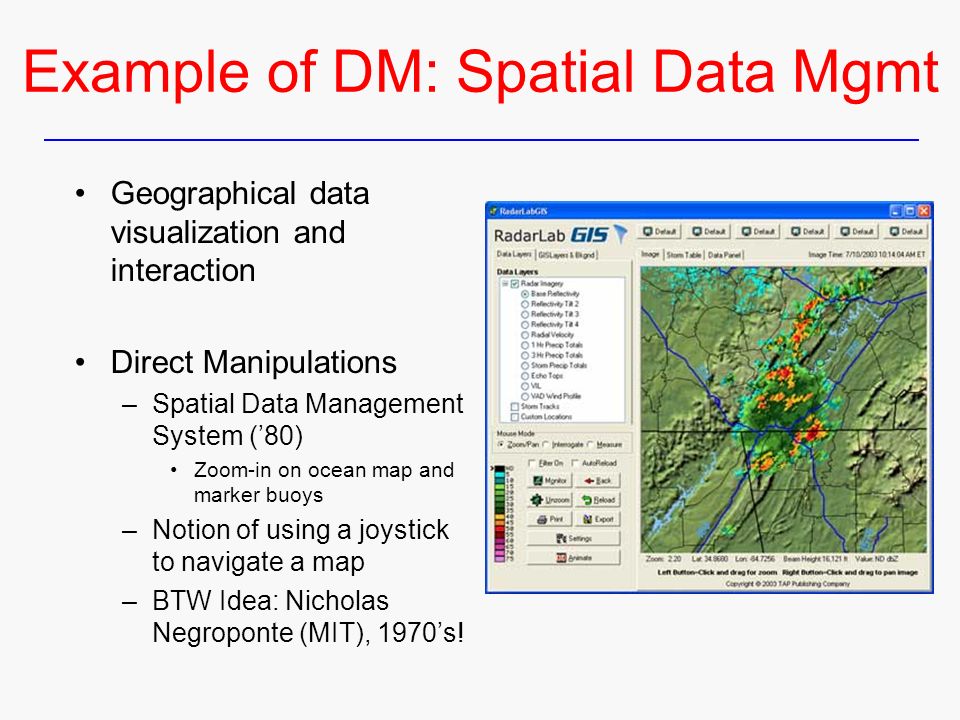Viewport: 960px width, 720px height.
Task: Click the radar map image
Action: point(784,410)
